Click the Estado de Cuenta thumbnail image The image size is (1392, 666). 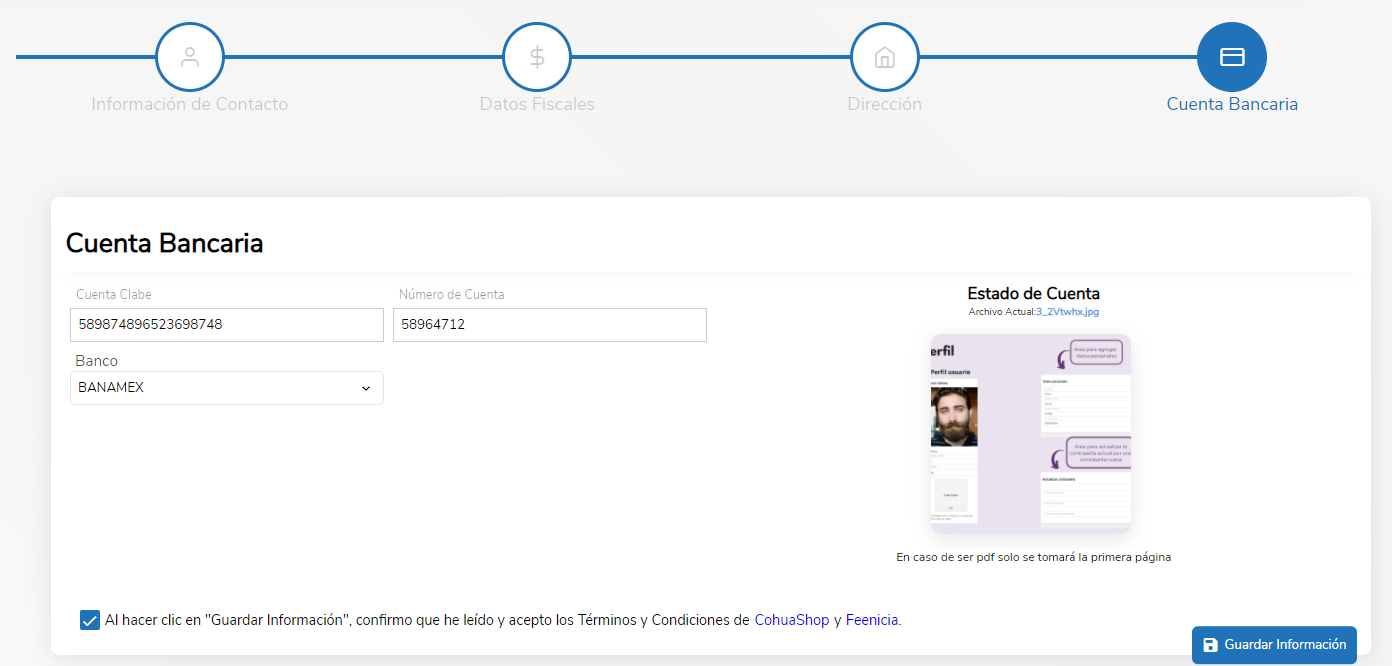click(1031, 434)
